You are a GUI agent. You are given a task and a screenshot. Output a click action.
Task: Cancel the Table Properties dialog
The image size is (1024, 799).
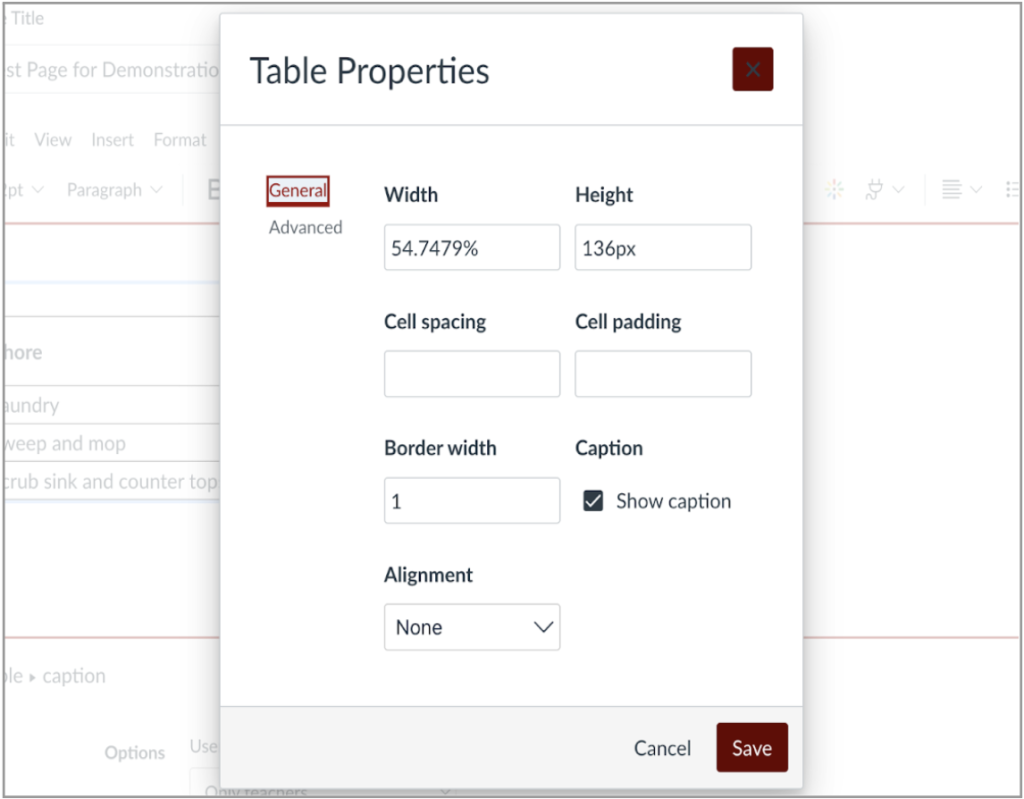[662, 747]
